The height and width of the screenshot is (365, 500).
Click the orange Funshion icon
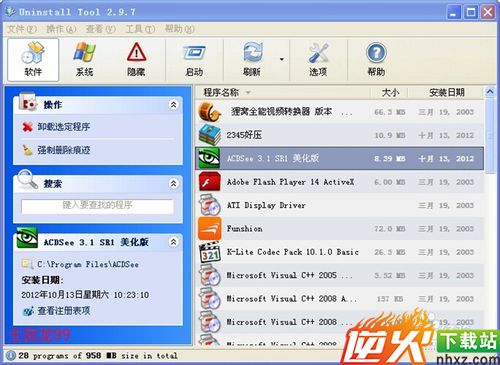pyautogui.click(x=210, y=228)
